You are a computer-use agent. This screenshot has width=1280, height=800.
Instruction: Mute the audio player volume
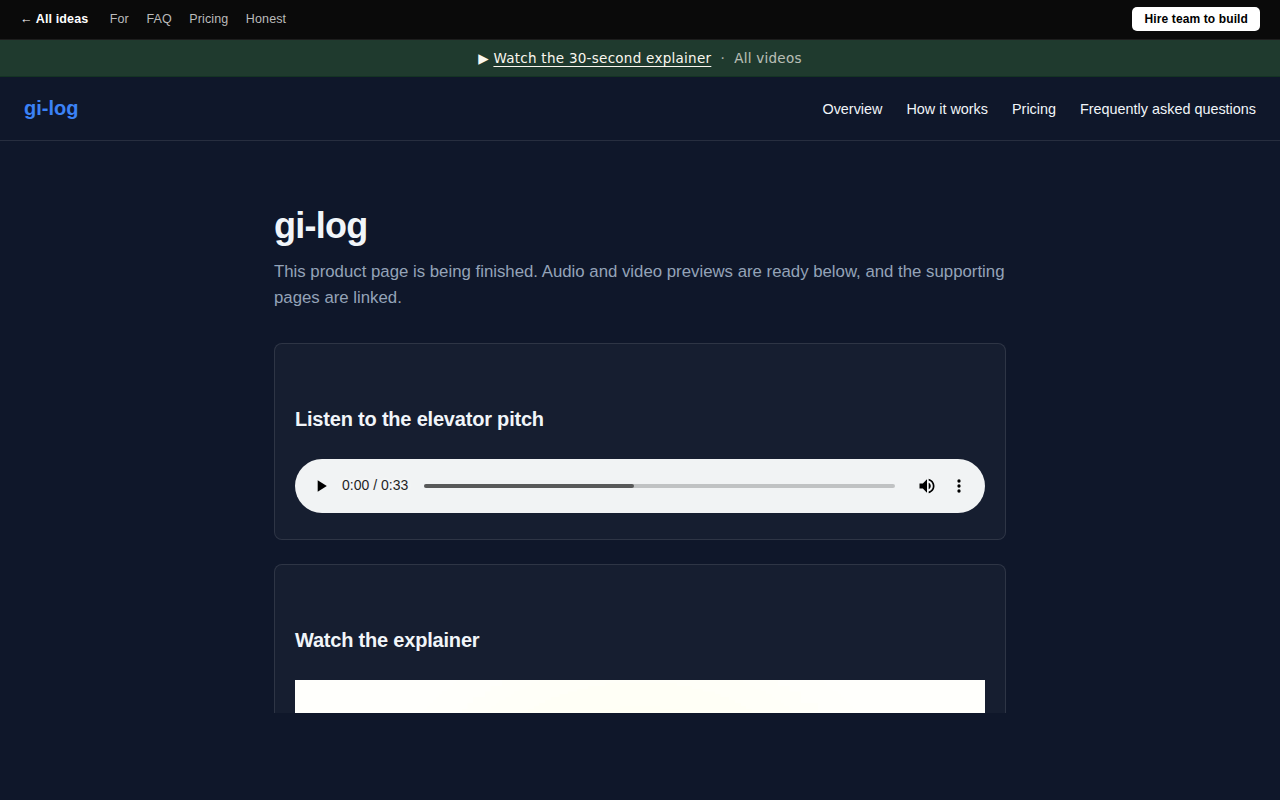click(x=927, y=486)
